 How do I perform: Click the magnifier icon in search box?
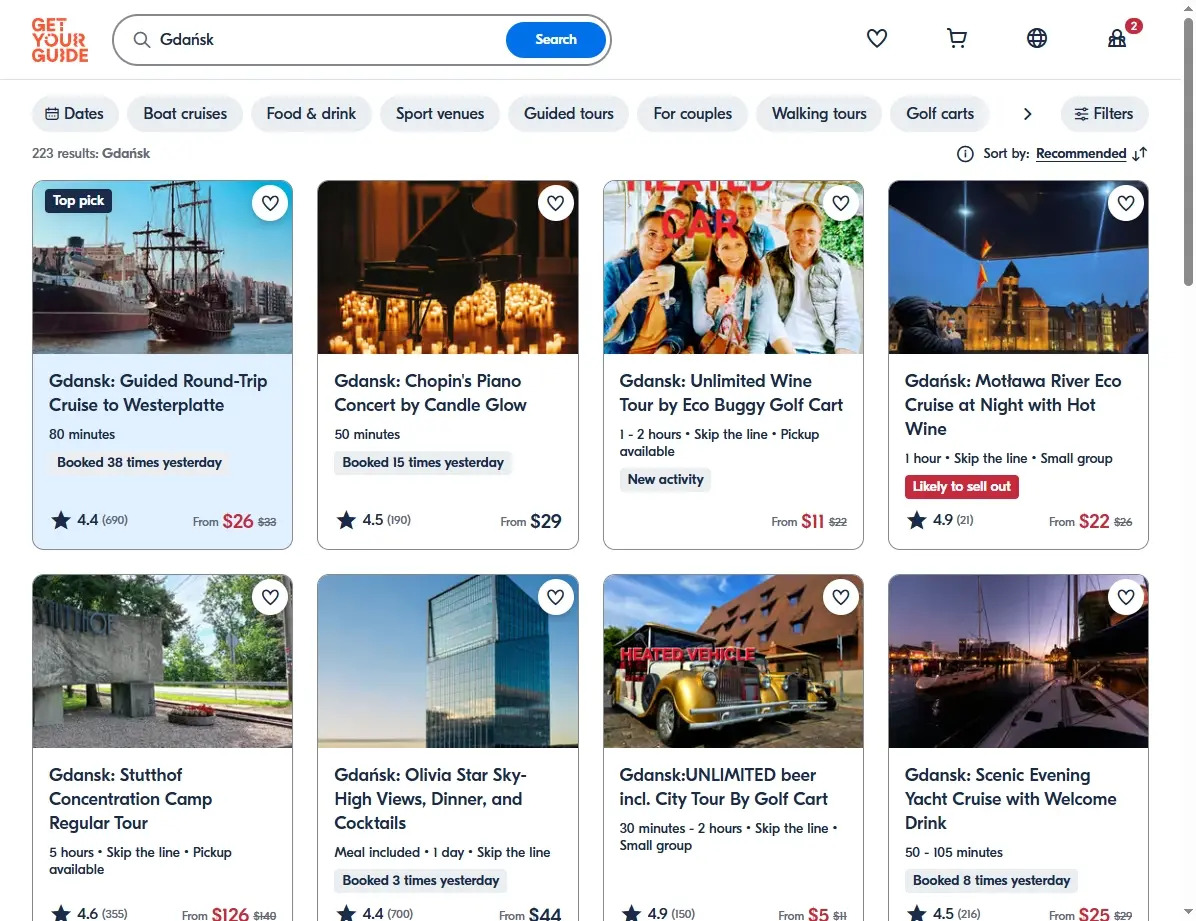(x=142, y=40)
